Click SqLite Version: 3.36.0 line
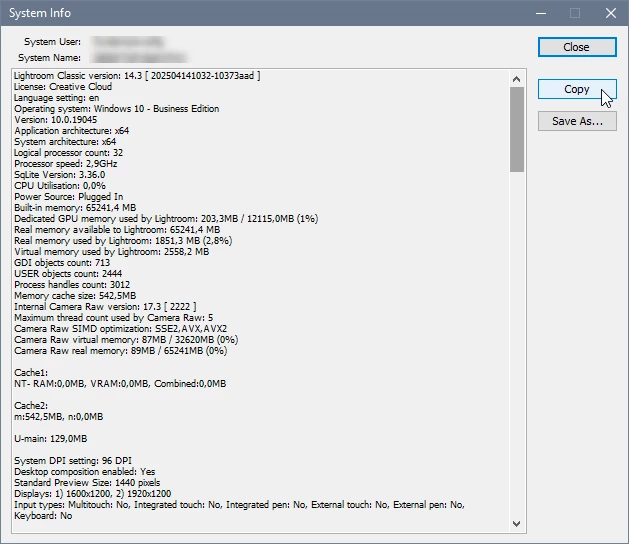 coord(59,175)
